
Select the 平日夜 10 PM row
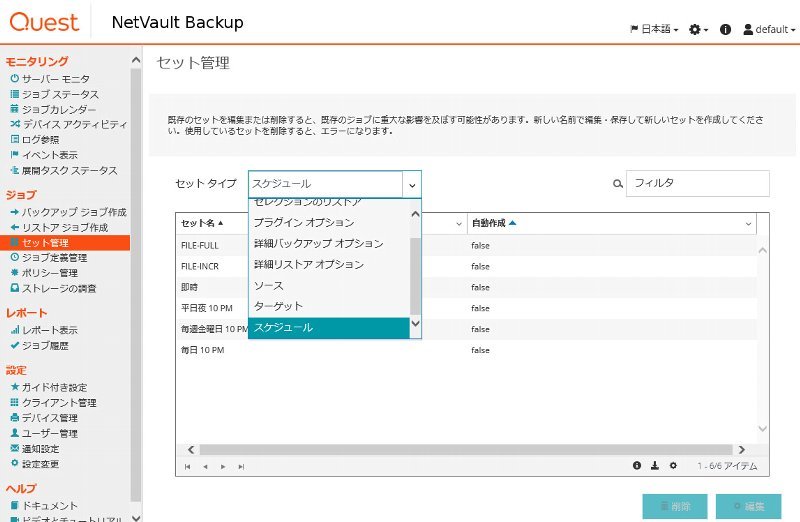(x=466, y=308)
